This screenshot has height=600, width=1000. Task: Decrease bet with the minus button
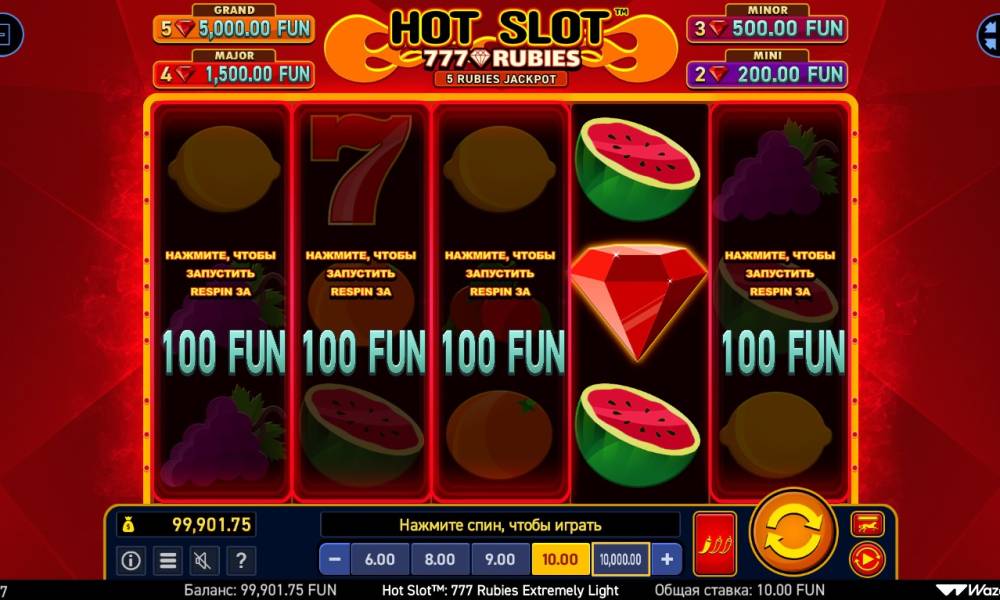click(x=334, y=559)
